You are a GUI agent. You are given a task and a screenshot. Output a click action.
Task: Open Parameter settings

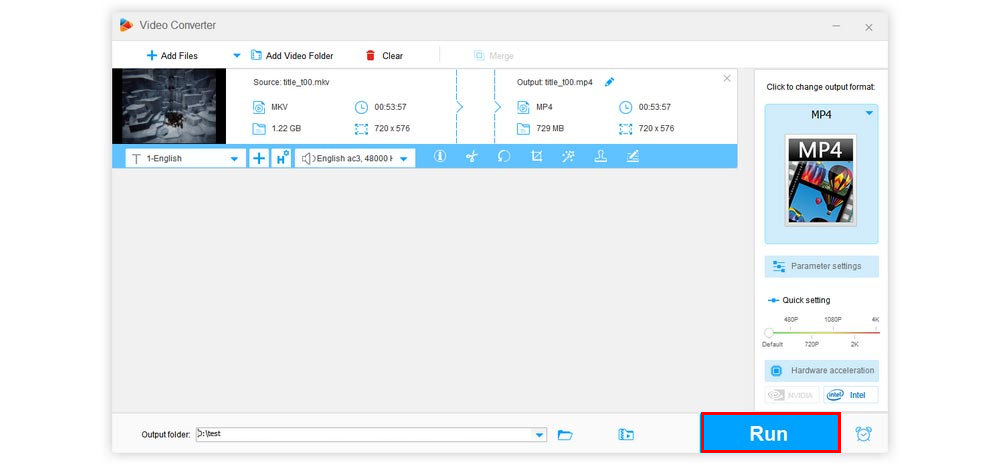pos(821,267)
